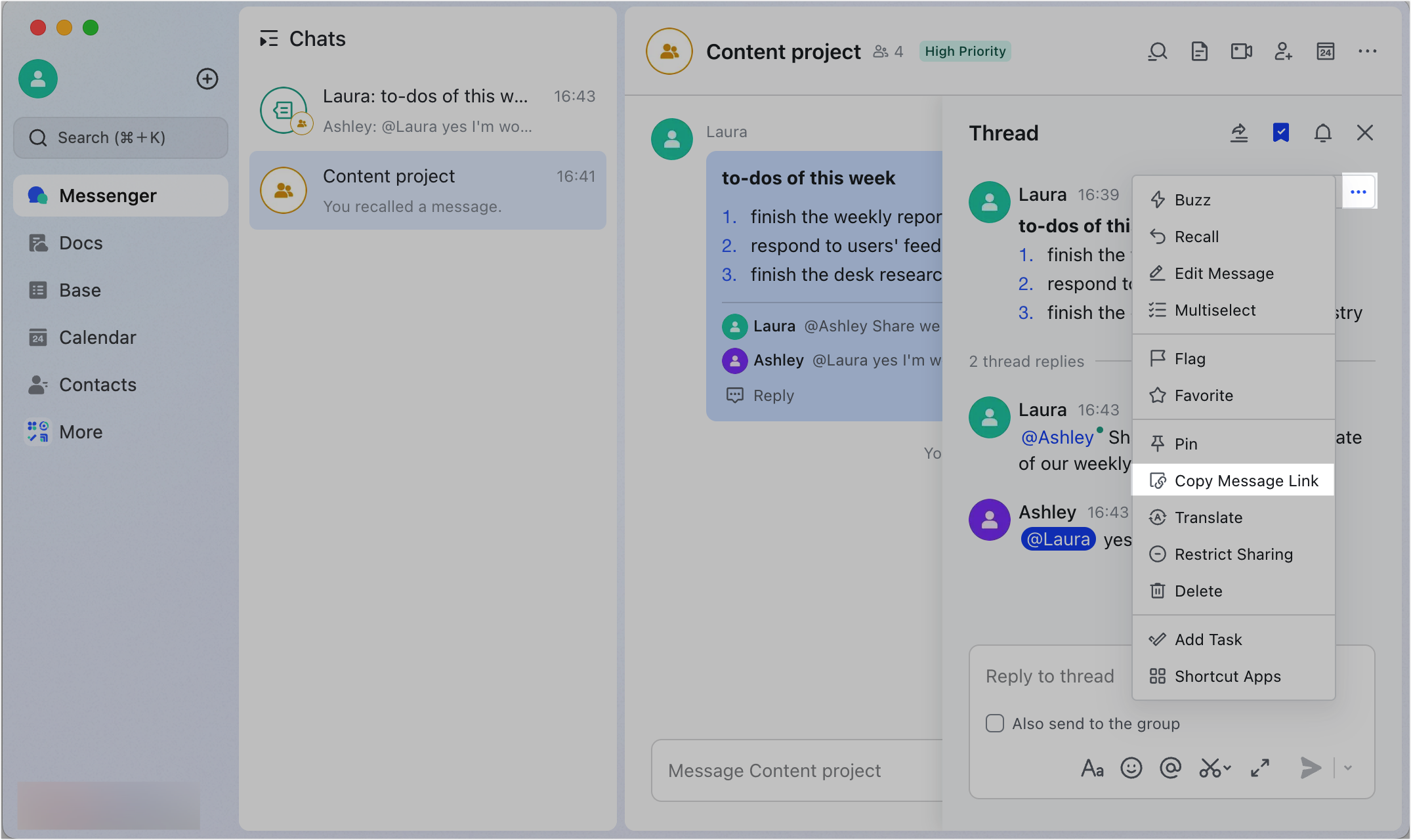Click the mention @ icon in reply box

pyautogui.click(x=1170, y=767)
